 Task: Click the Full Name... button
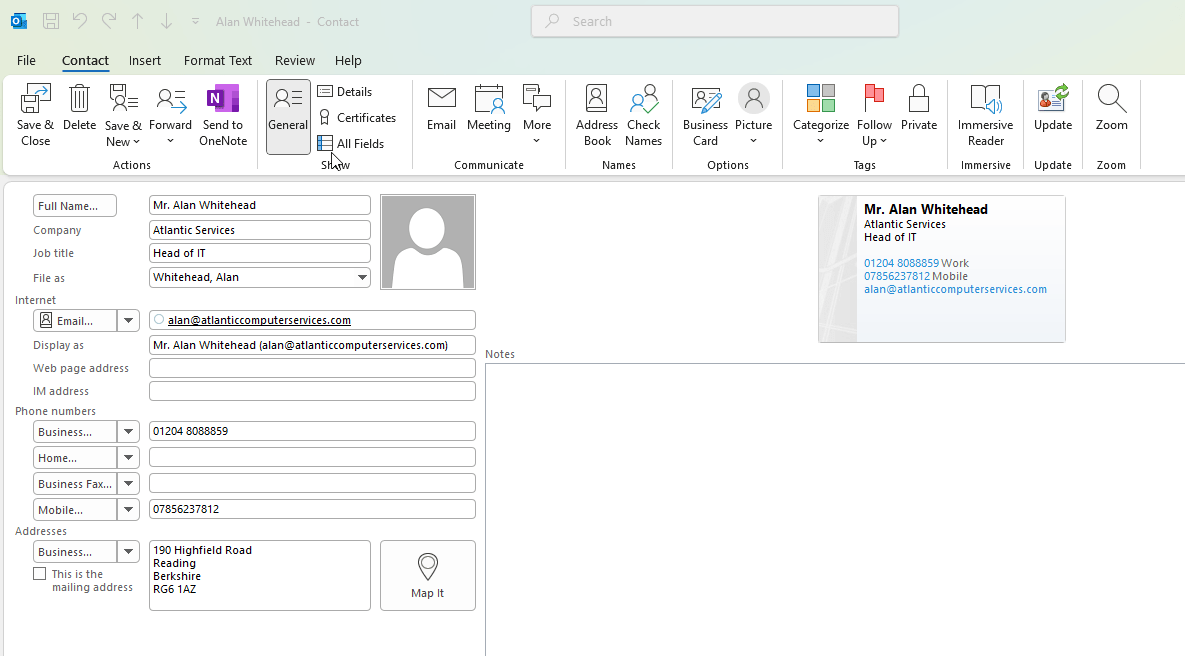coord(75,206)
